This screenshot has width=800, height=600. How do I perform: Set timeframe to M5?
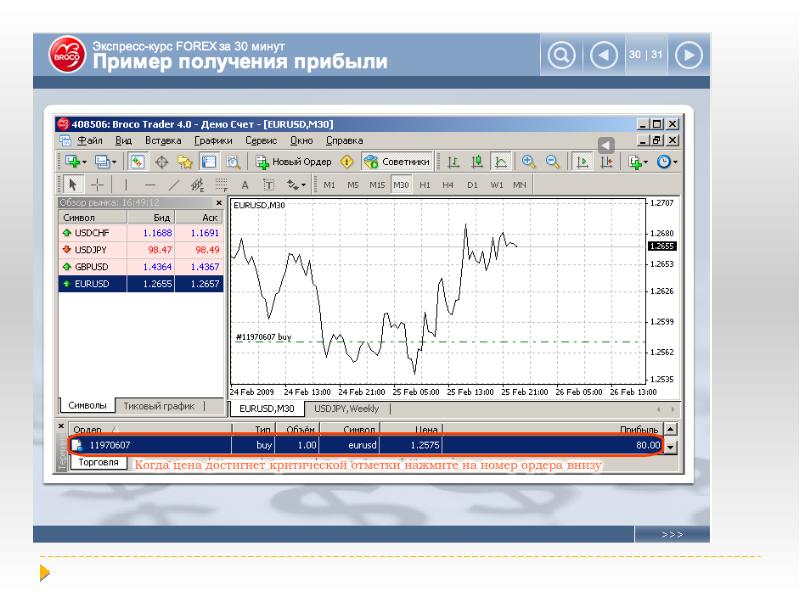pos(353,185)
